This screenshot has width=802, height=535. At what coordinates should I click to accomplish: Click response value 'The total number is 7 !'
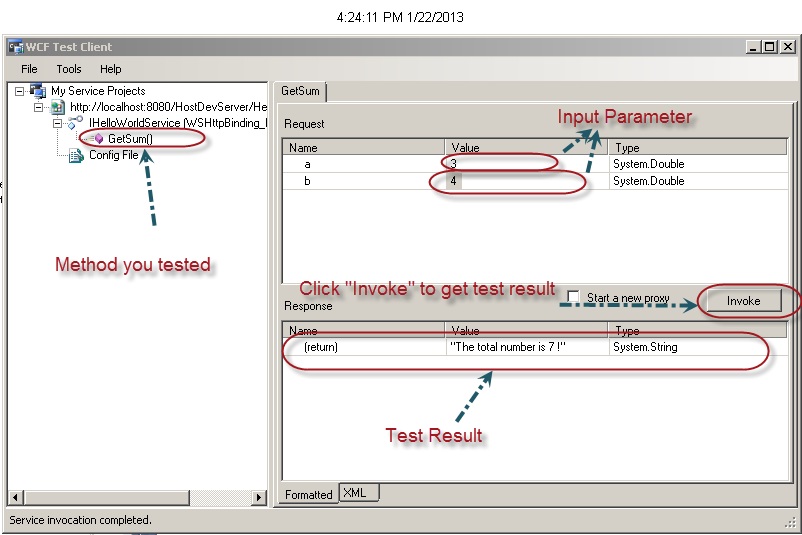tap(507, 347)
